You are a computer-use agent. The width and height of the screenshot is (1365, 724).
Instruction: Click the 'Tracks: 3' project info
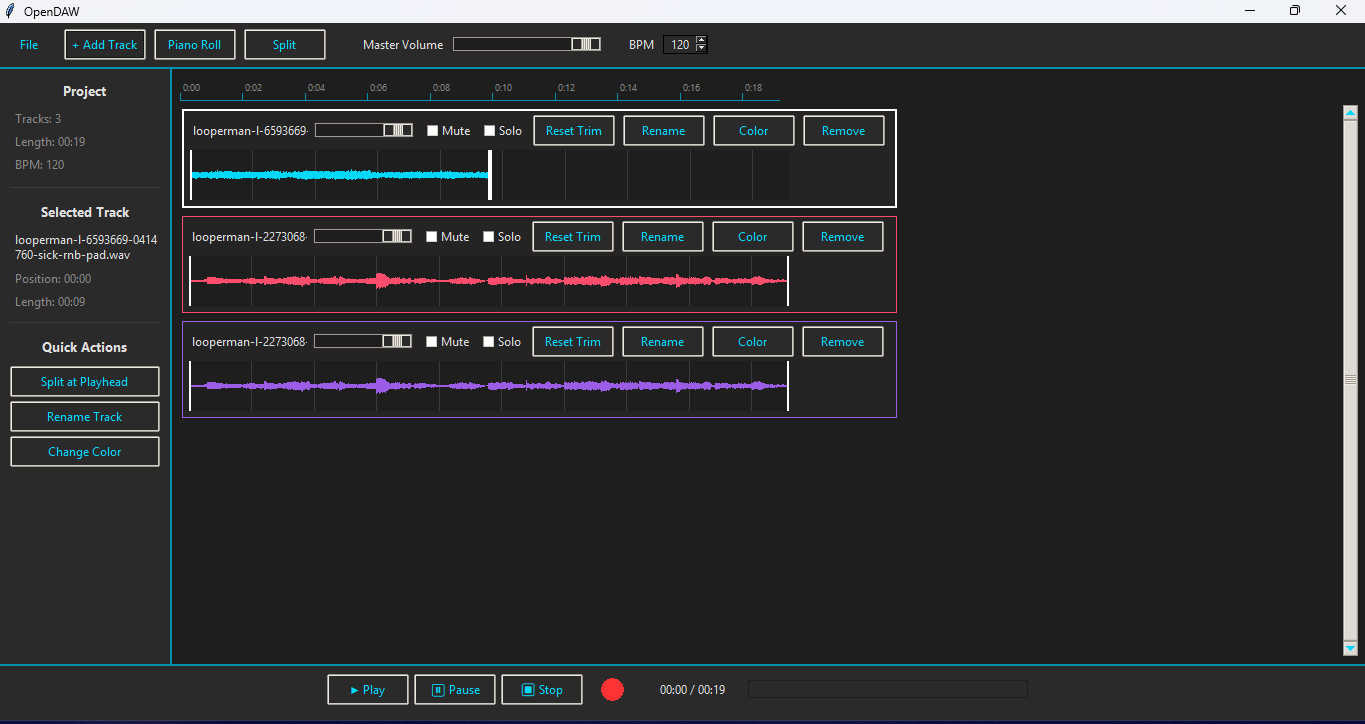tap(38, 119)
